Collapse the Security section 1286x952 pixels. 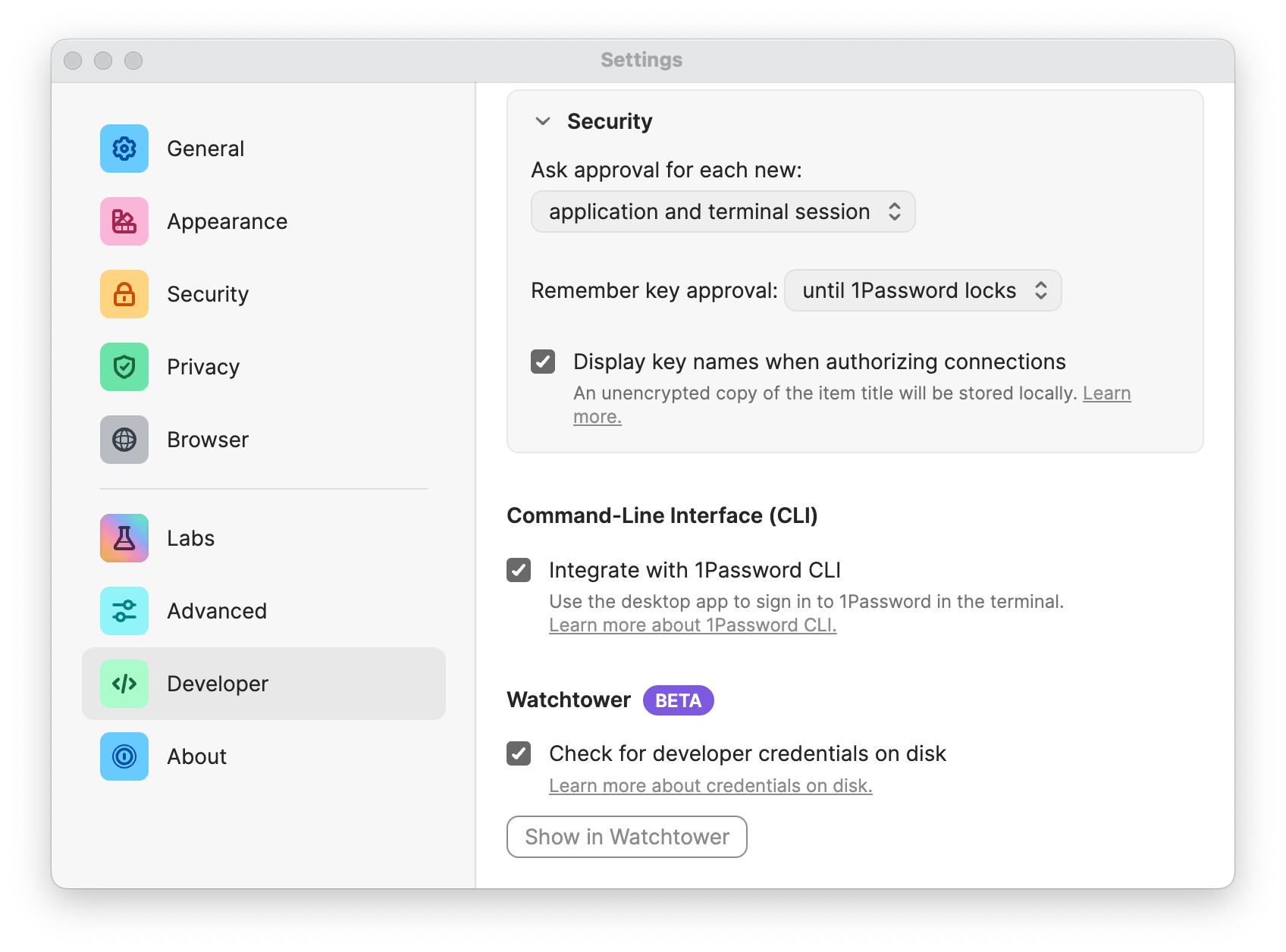click(x=542, y=121)
